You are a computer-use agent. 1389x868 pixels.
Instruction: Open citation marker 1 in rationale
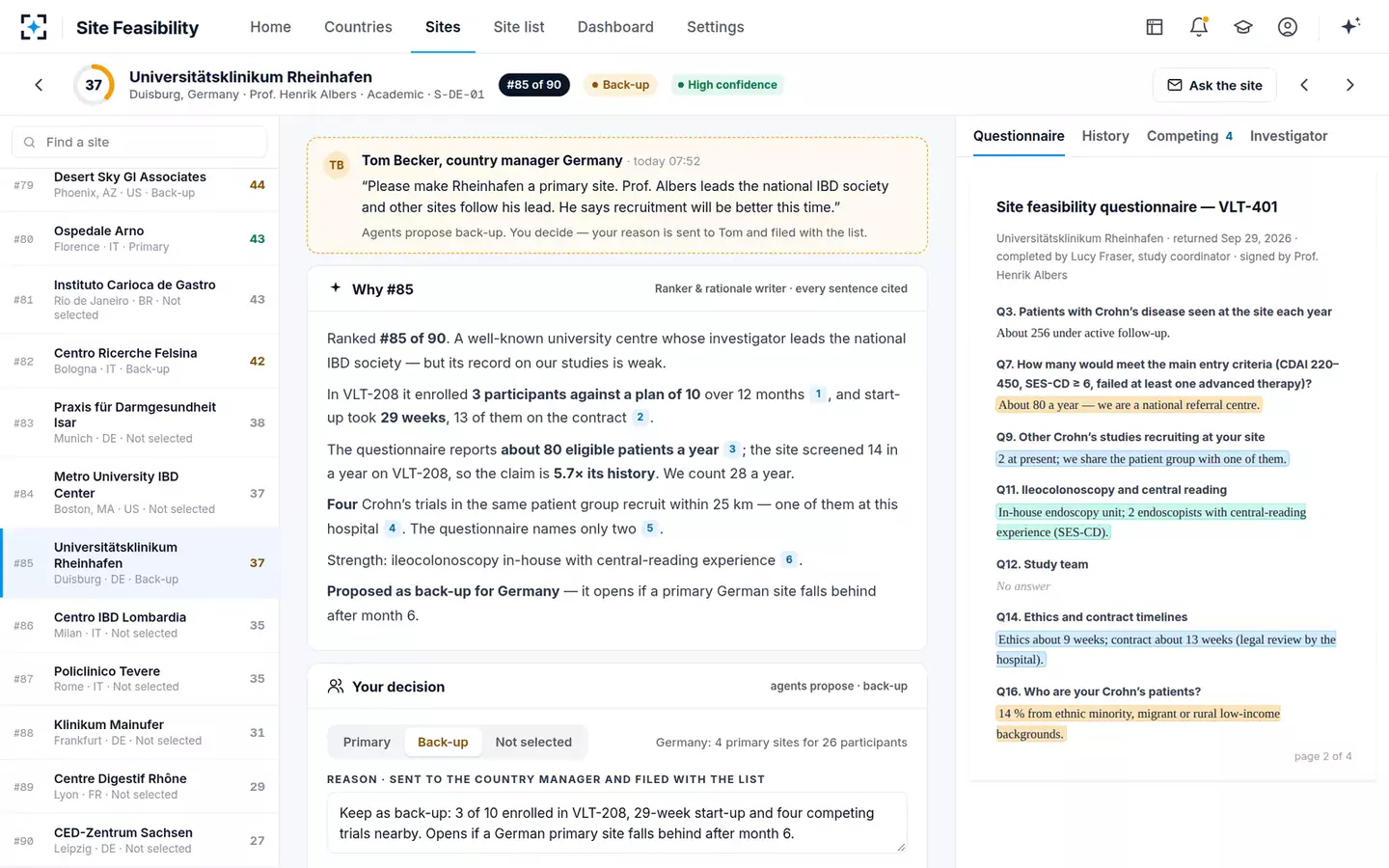tap(818, 394)
